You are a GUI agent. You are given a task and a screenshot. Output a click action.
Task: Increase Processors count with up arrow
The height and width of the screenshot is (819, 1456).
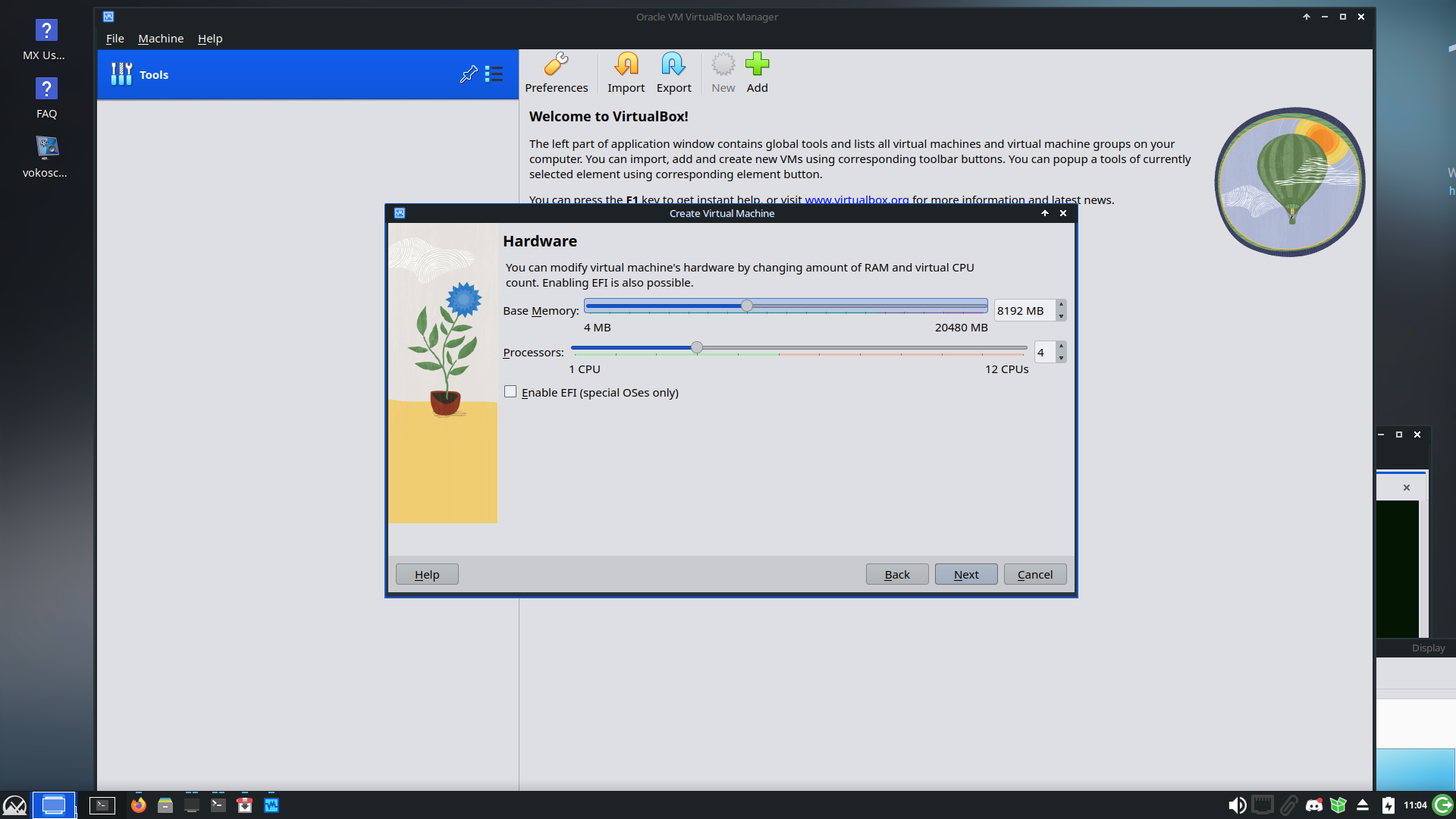(x=1061, y=347)
